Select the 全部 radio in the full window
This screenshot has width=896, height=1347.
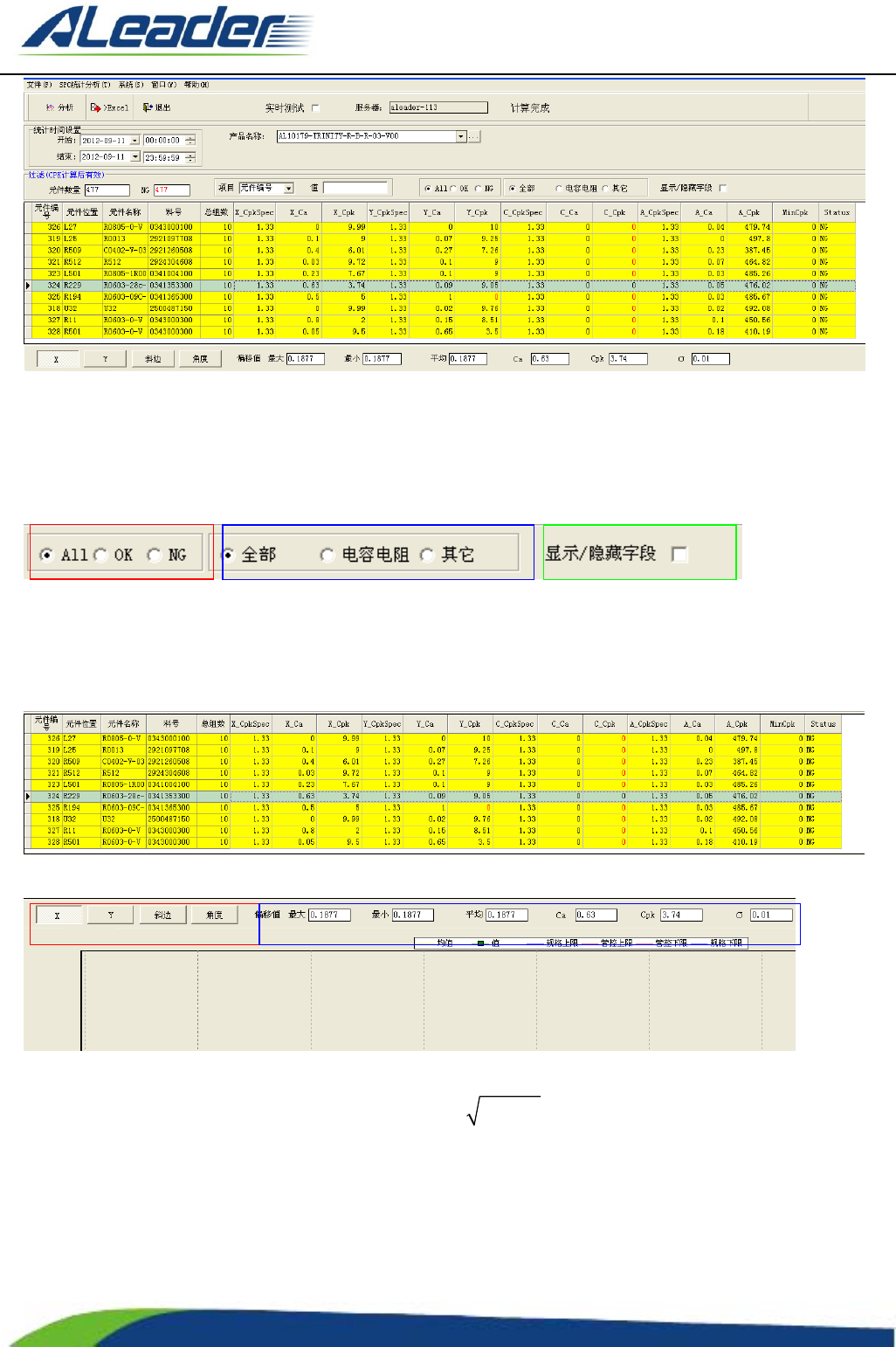(x=513, y=189)
